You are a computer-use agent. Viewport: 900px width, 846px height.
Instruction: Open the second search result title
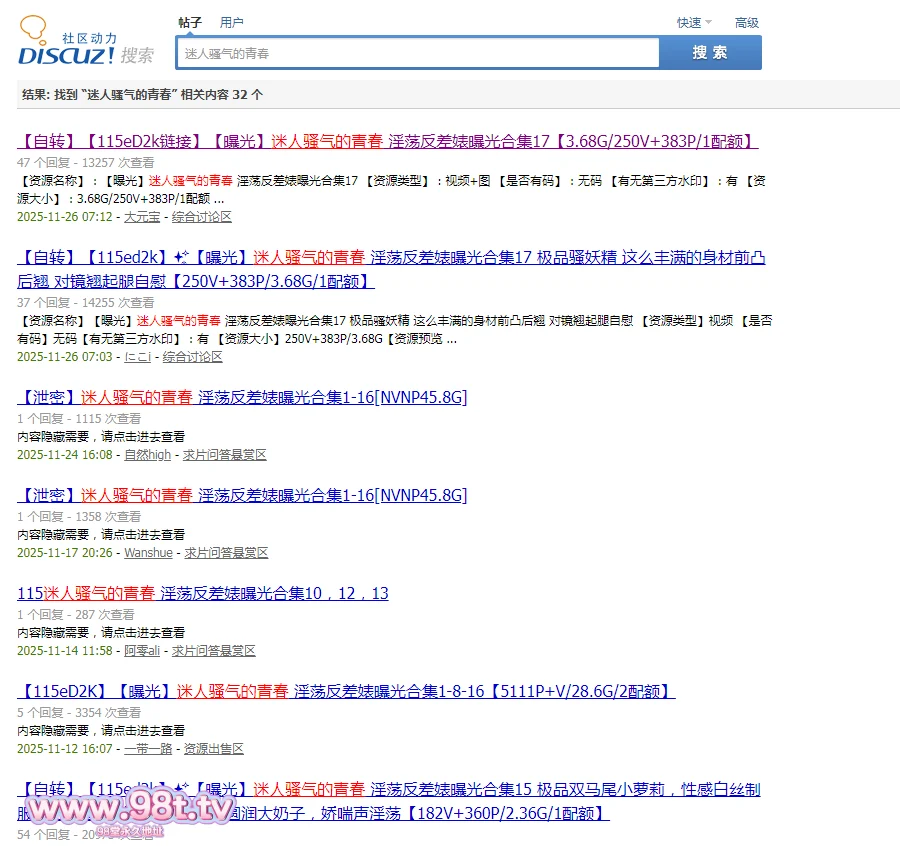click(x=391, y=258)
